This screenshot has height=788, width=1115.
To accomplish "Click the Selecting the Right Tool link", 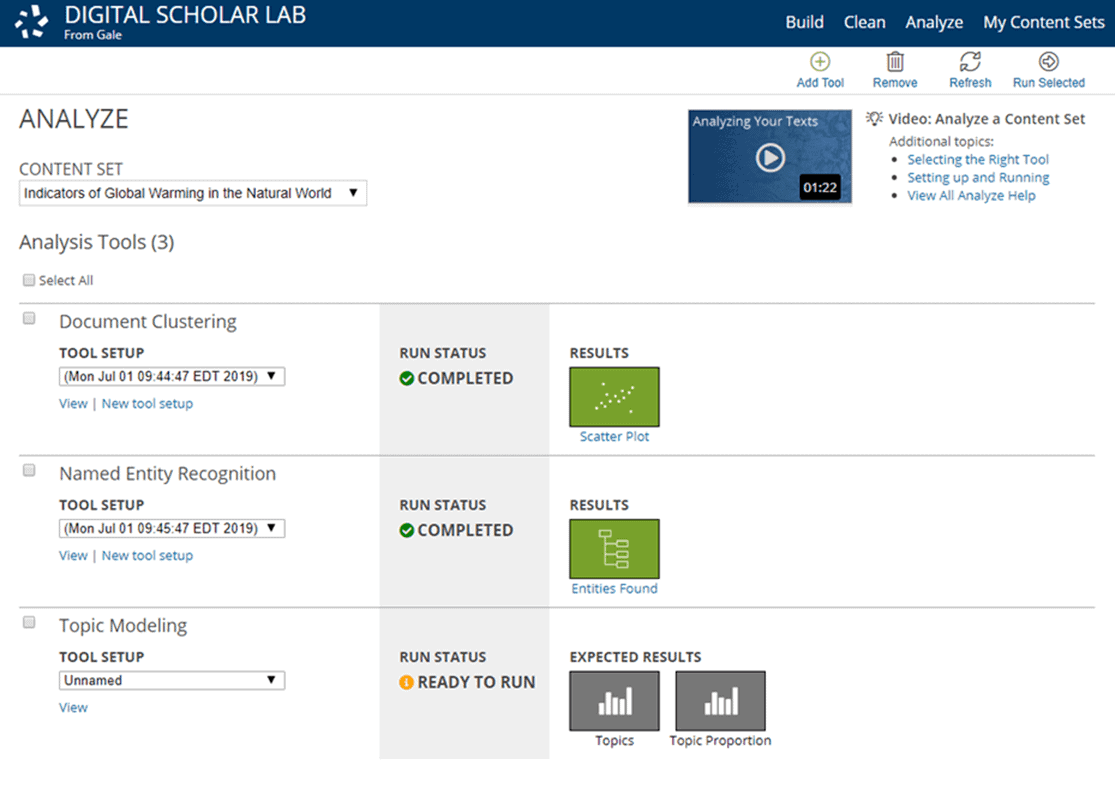I will [977, 159].
